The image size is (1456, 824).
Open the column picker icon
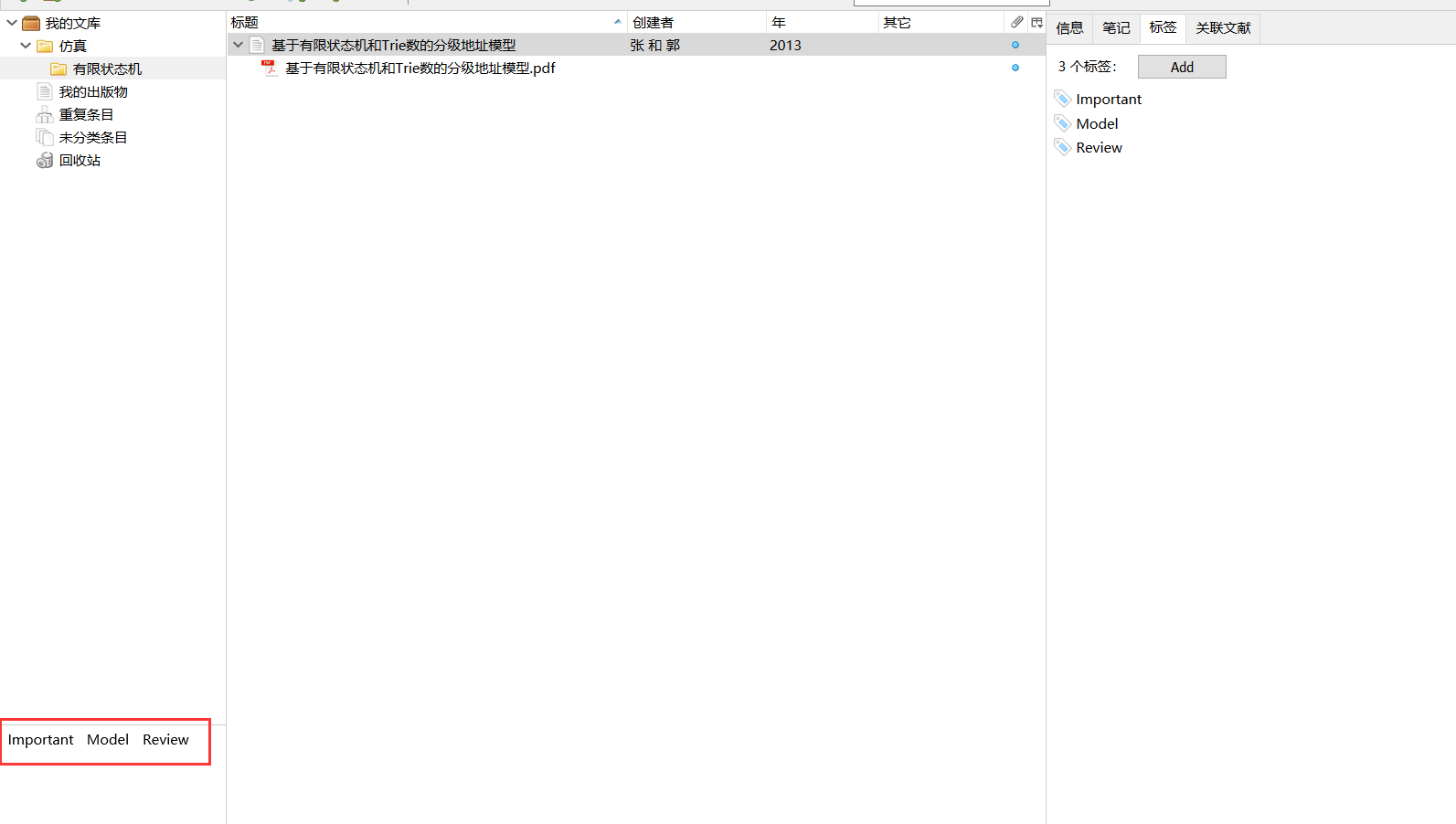[x=1036, y=22]
